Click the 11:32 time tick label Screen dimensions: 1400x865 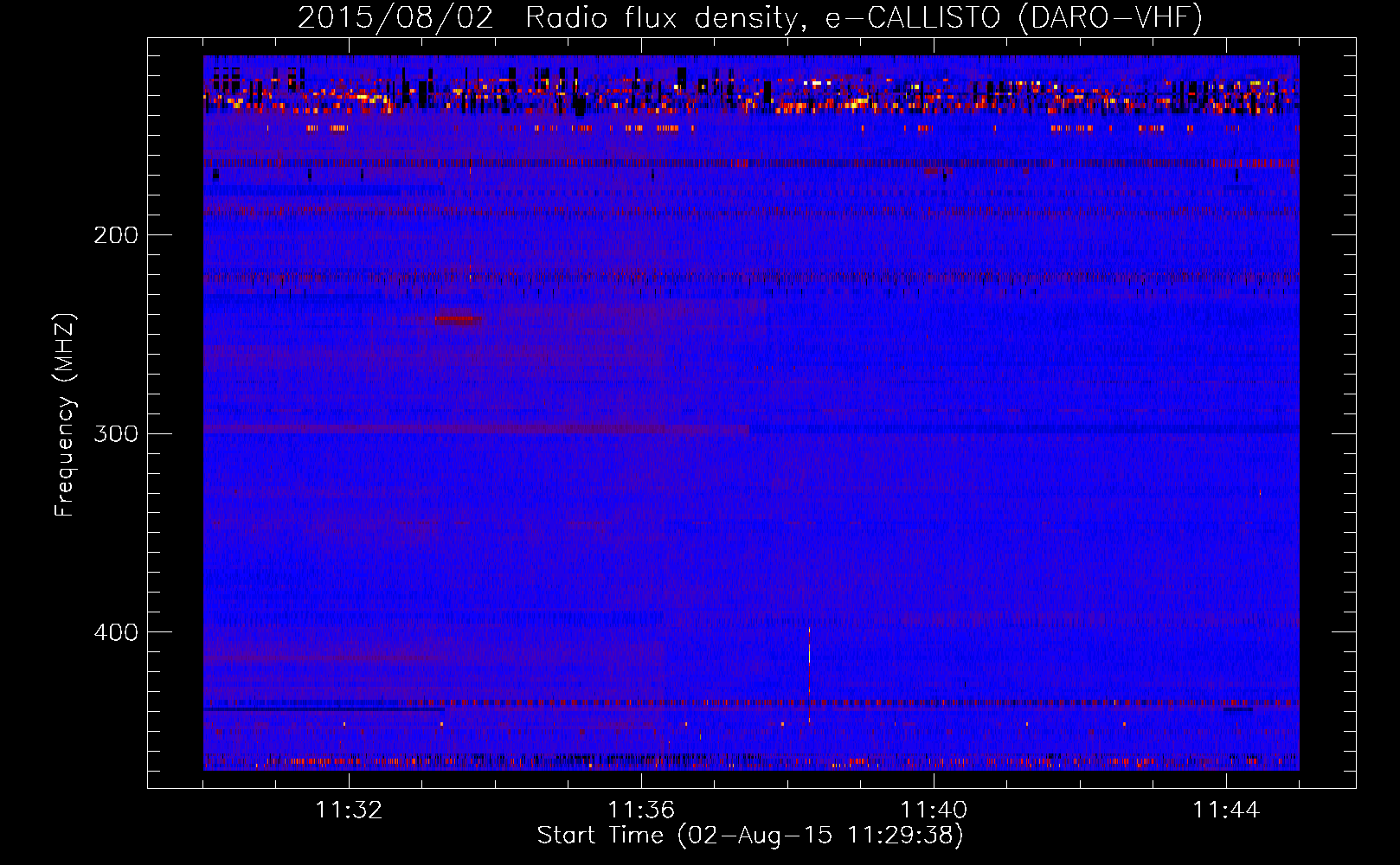tap(349, 811)
